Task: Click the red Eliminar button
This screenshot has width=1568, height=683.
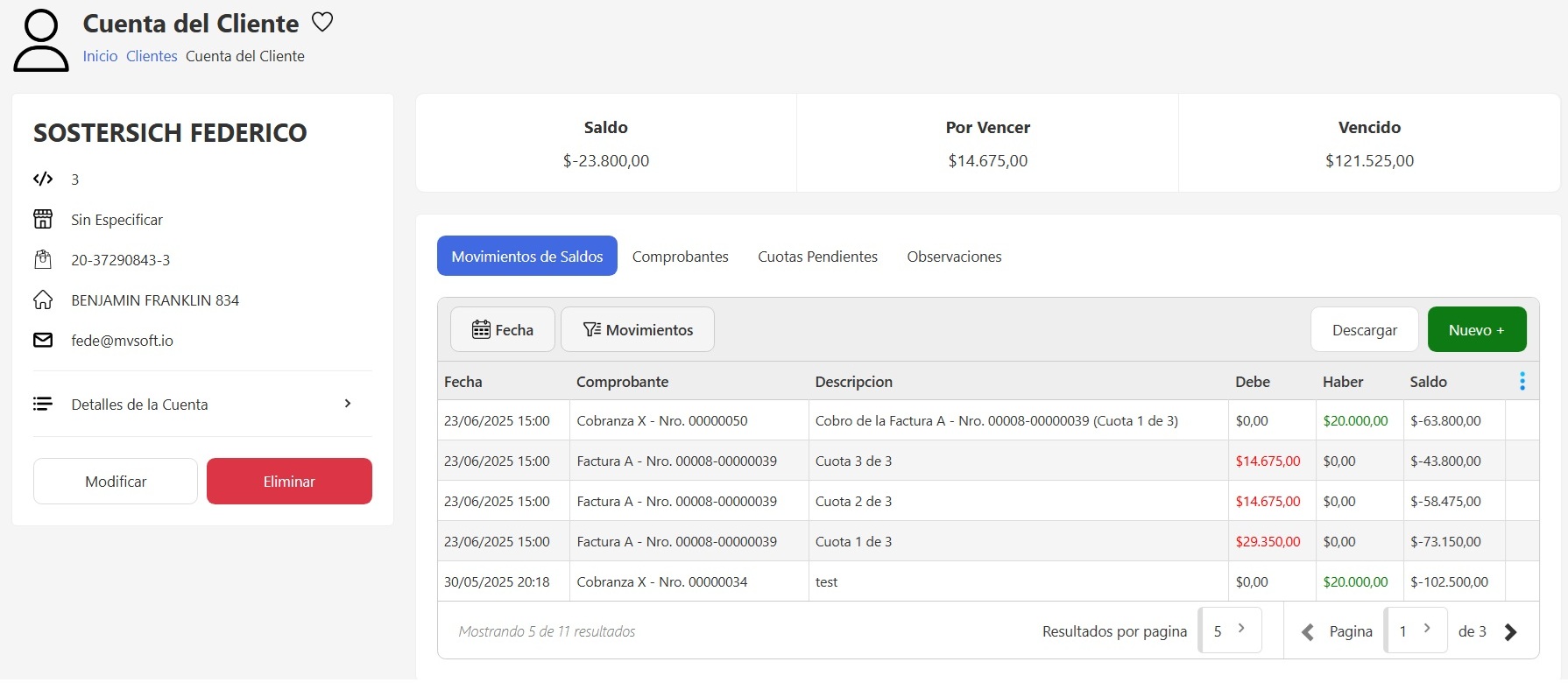Action: [289, 482]
